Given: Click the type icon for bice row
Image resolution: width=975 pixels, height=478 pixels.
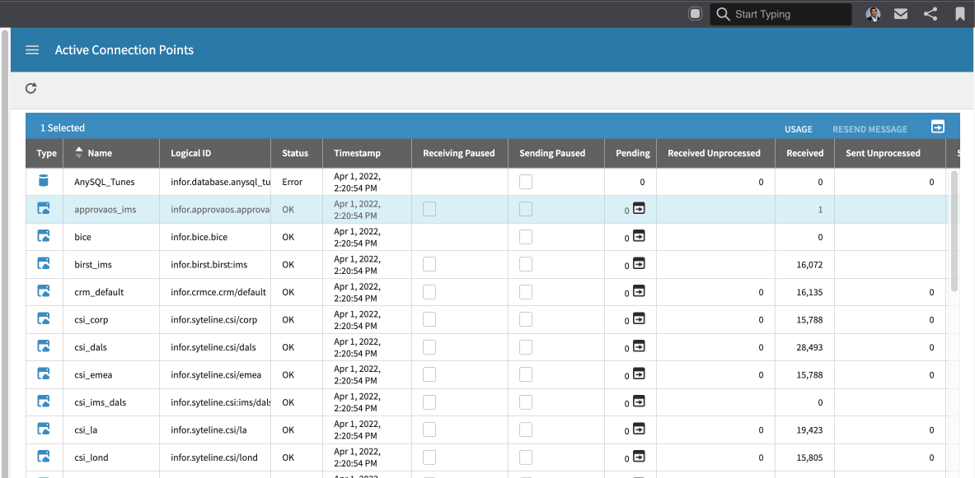Looking at the screenshot, I should (44, 236).
